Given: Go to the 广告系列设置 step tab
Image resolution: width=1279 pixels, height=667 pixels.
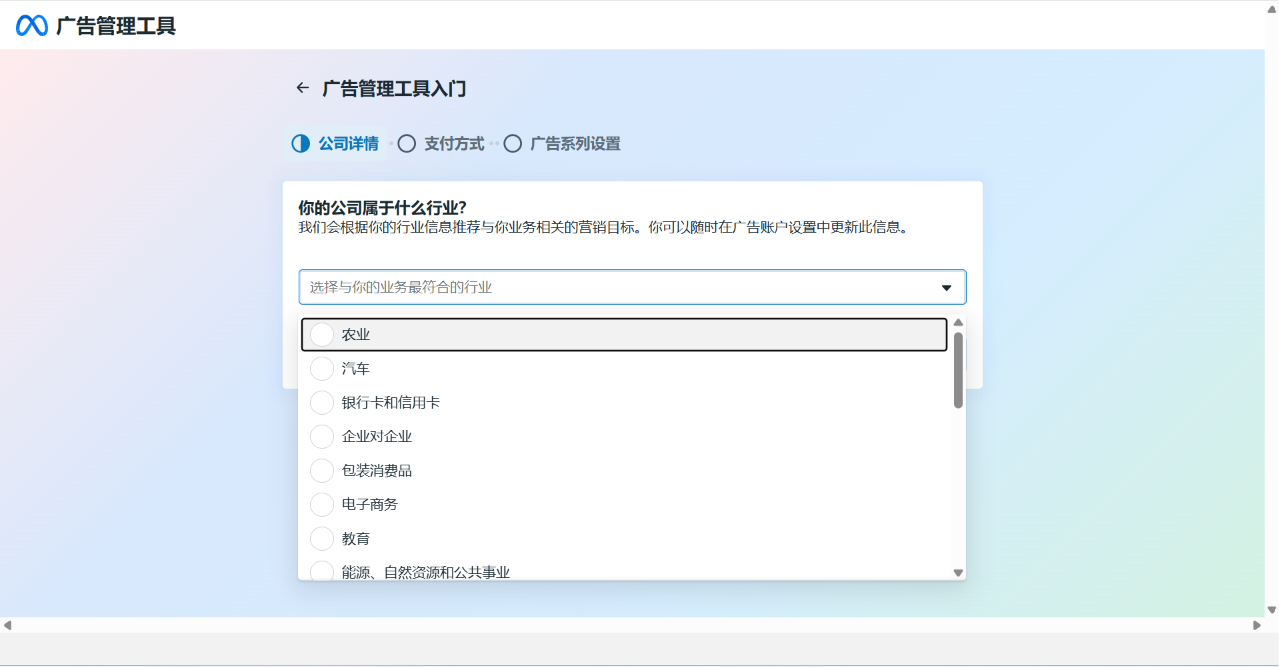Looking at the screenshot, I should click(562, 144).
